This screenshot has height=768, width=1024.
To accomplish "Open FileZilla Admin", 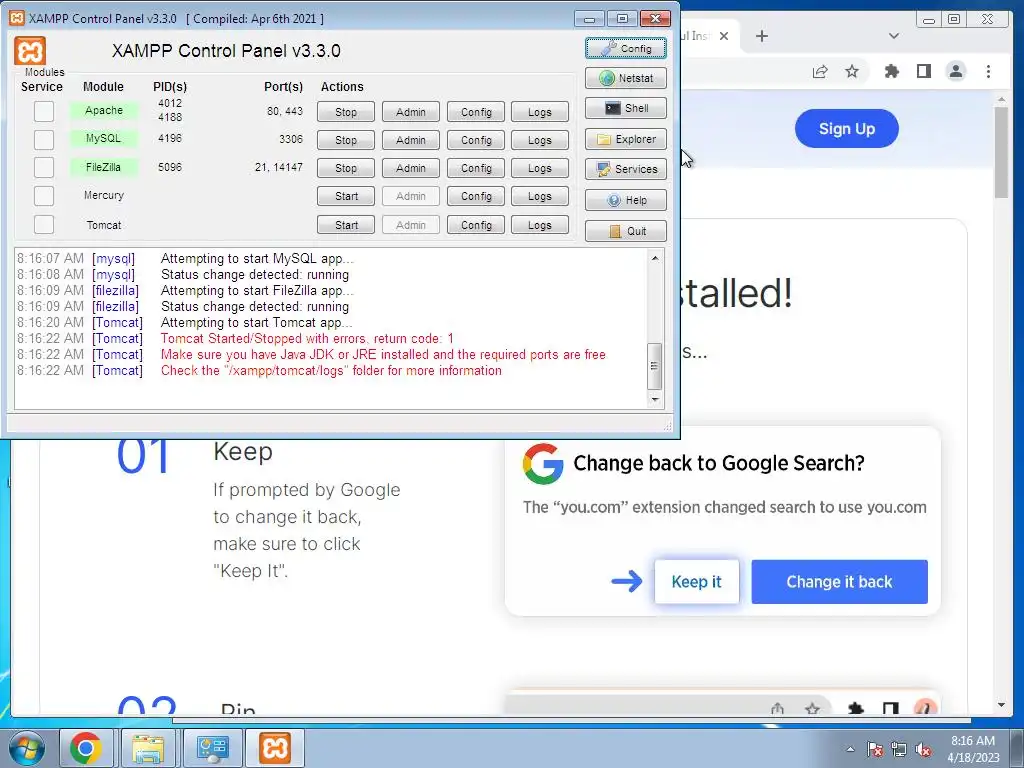I will (x=411, y=168).
